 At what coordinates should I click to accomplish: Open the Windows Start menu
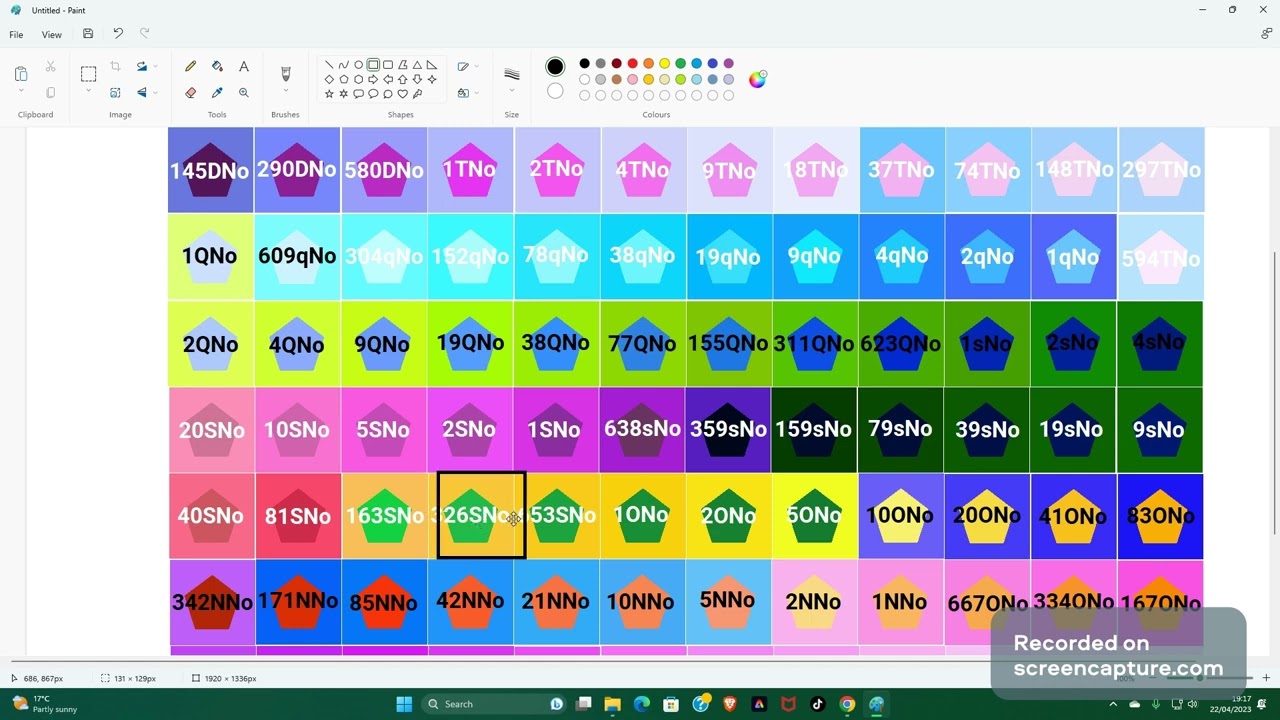click(x=404, y=704)
